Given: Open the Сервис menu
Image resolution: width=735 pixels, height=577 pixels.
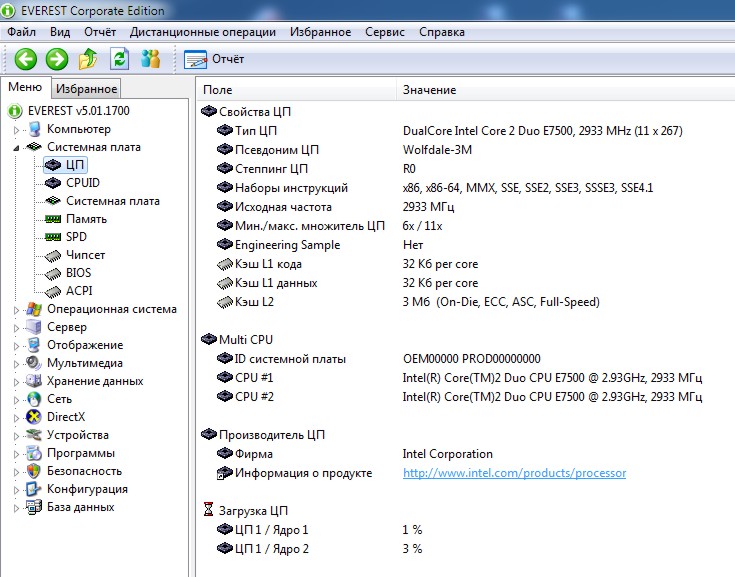Looking at the screenshot, I should [385, 32].
